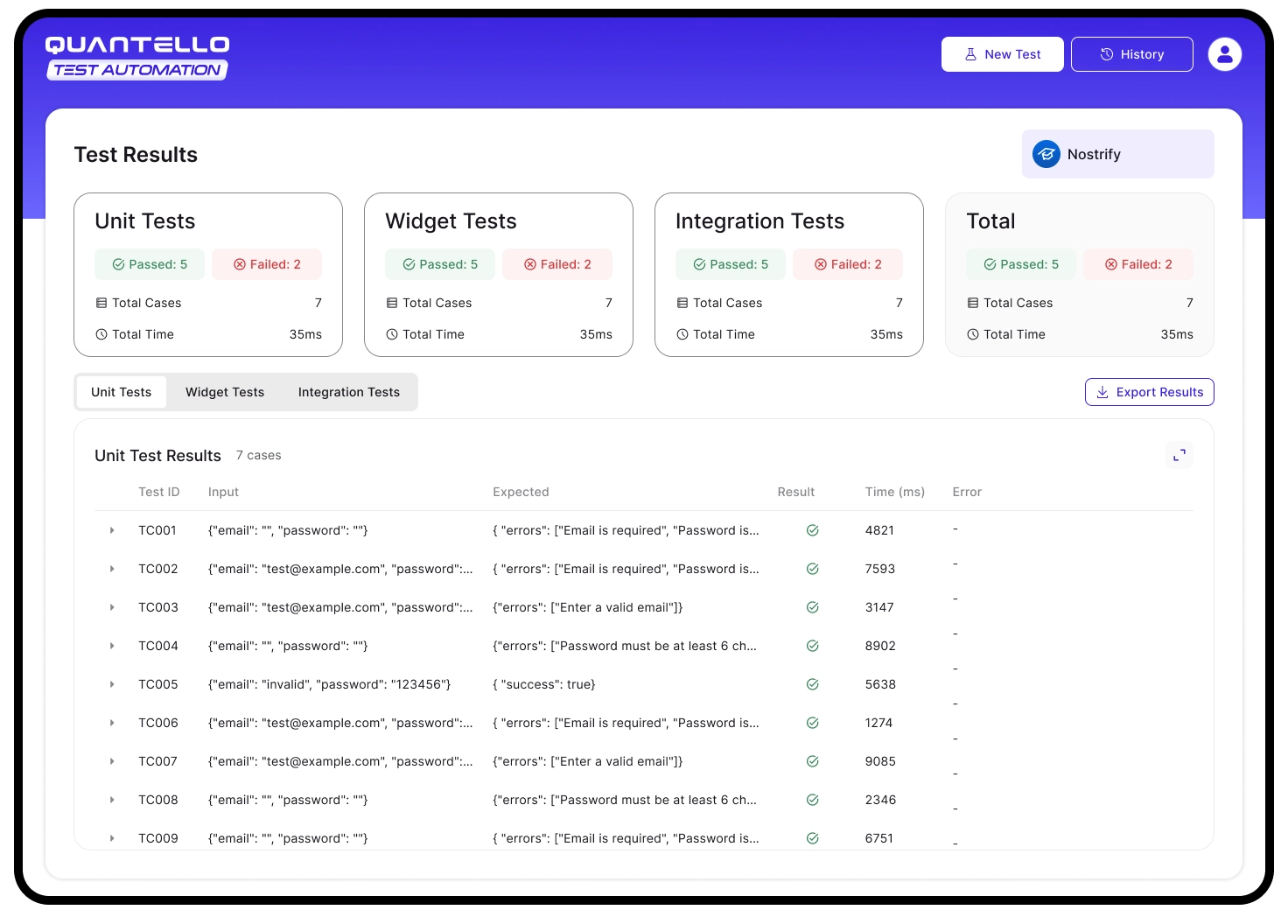The width and height of the screenshot is (1288, 924).
Task: Click the passed check icon for TC009
Action: click(x=812, y=838)
